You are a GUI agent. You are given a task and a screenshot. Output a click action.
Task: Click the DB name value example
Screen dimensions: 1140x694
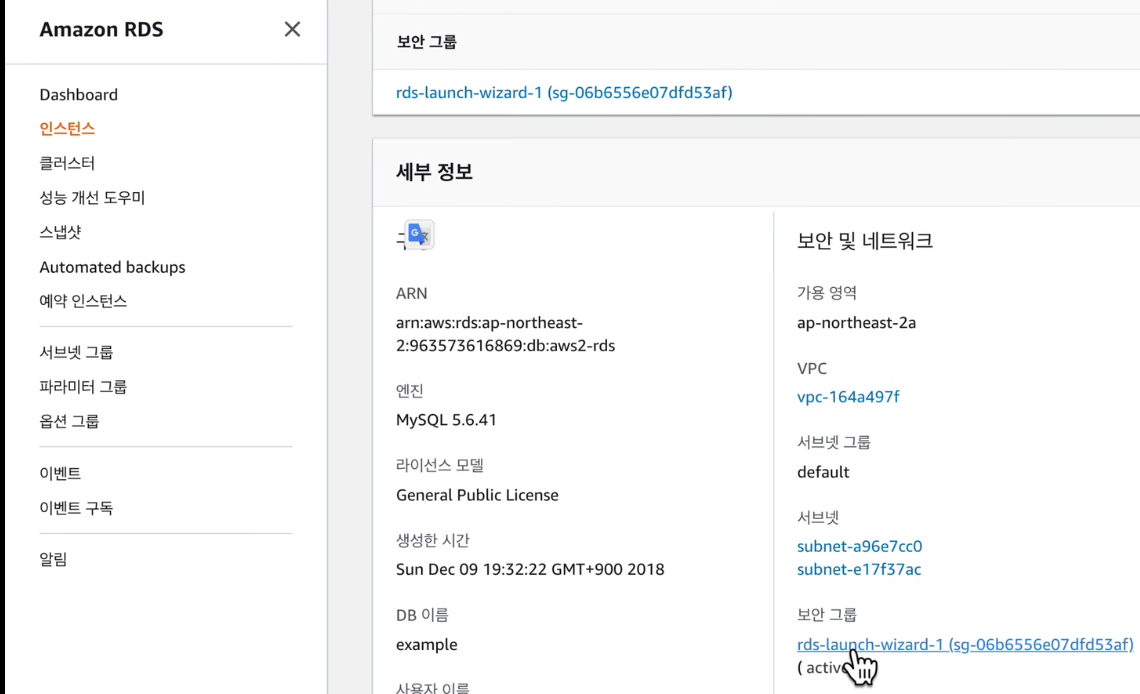[427, 645]
